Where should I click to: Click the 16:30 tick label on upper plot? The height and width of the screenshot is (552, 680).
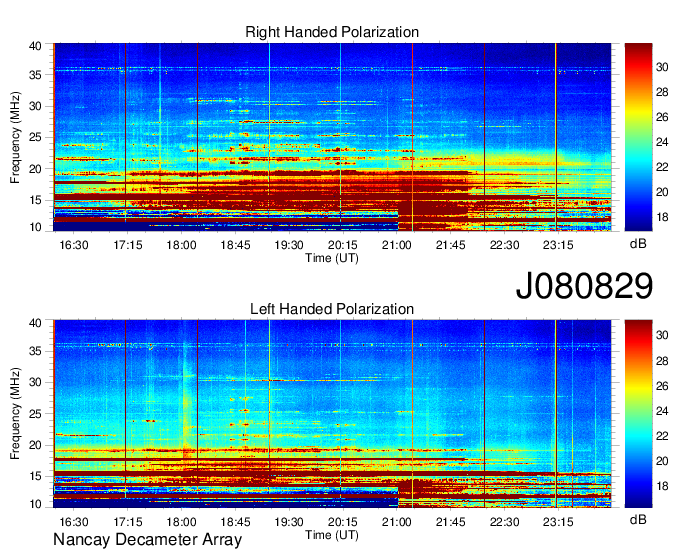point(74,245)
